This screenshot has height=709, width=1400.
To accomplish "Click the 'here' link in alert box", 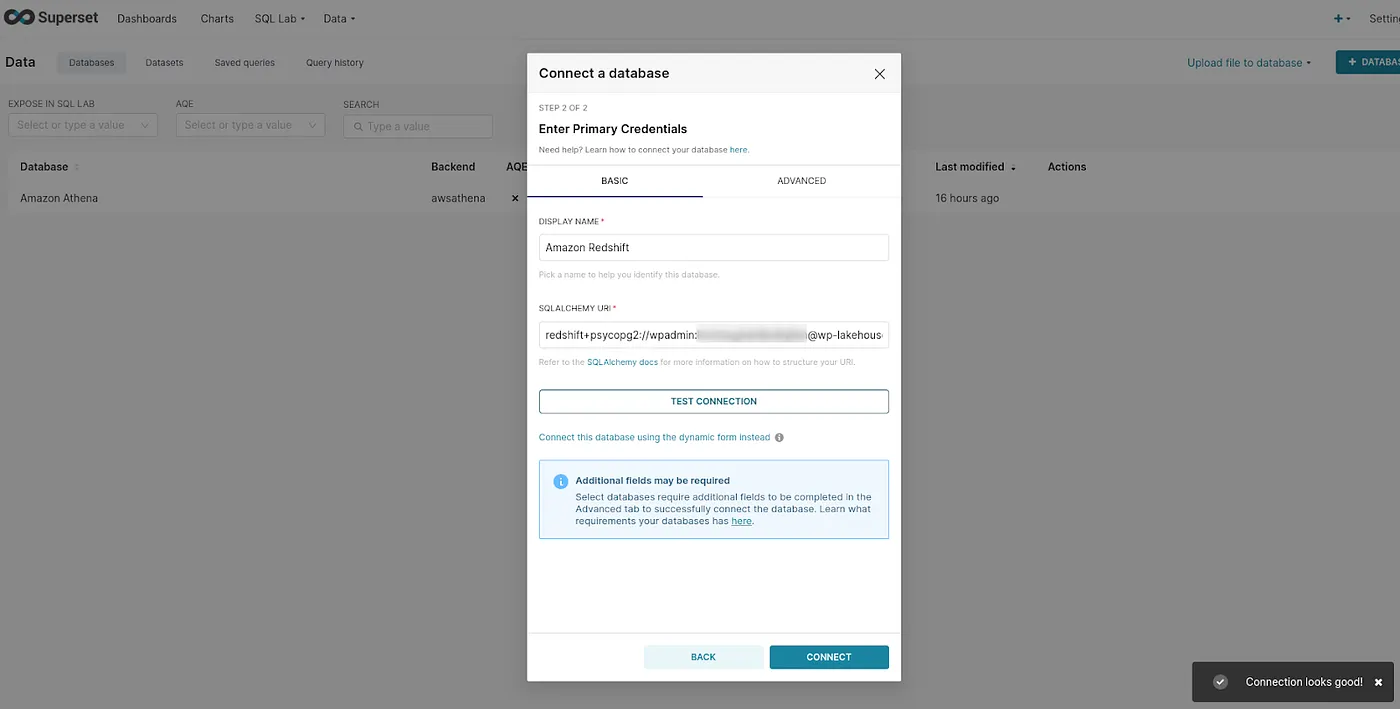I will [x=741, y=521].
